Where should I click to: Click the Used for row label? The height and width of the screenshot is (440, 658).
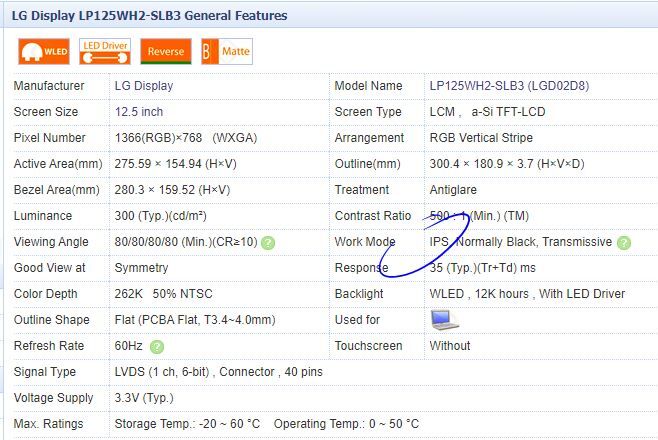357,320
